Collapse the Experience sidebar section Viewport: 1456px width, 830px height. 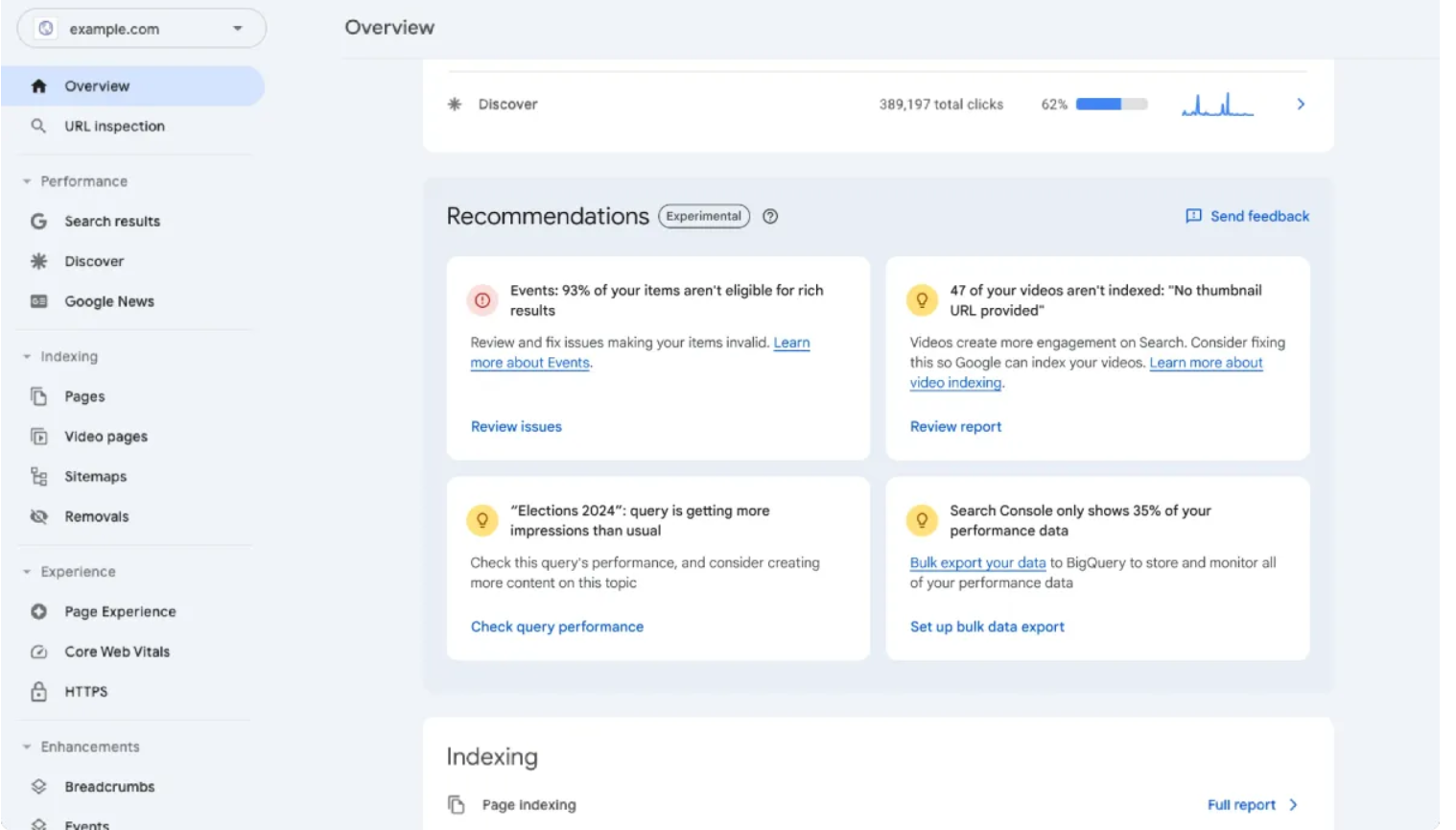(27, 572)
